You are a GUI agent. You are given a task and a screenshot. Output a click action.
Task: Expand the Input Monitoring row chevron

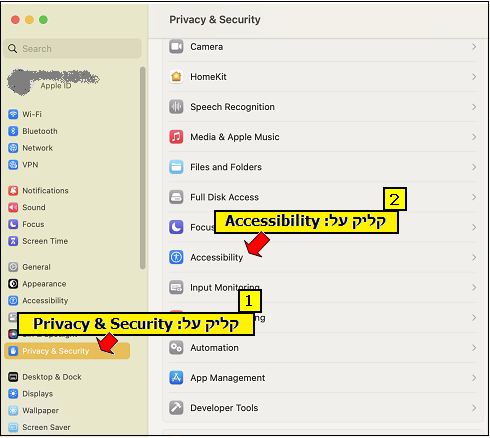(474, 287)
